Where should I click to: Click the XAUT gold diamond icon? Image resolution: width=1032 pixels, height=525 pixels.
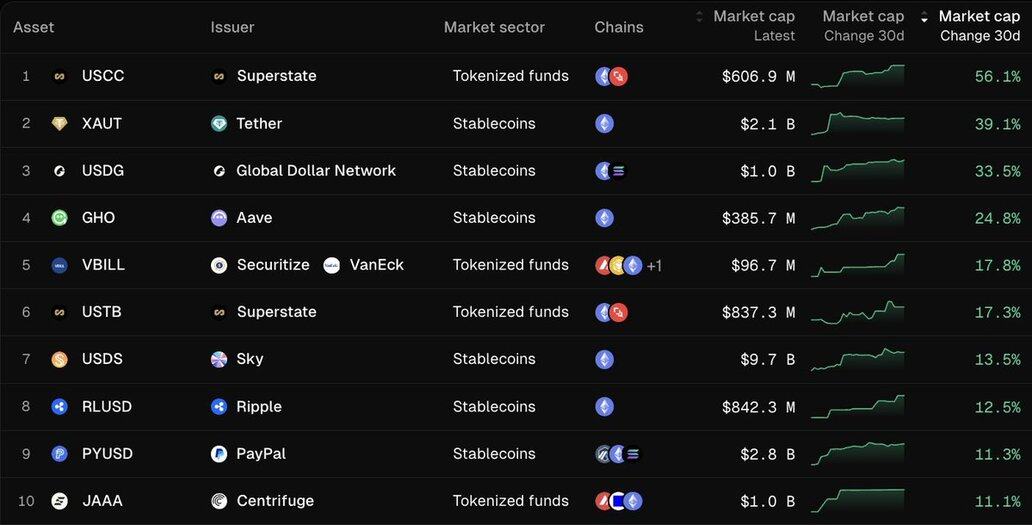tap(59, 124)
